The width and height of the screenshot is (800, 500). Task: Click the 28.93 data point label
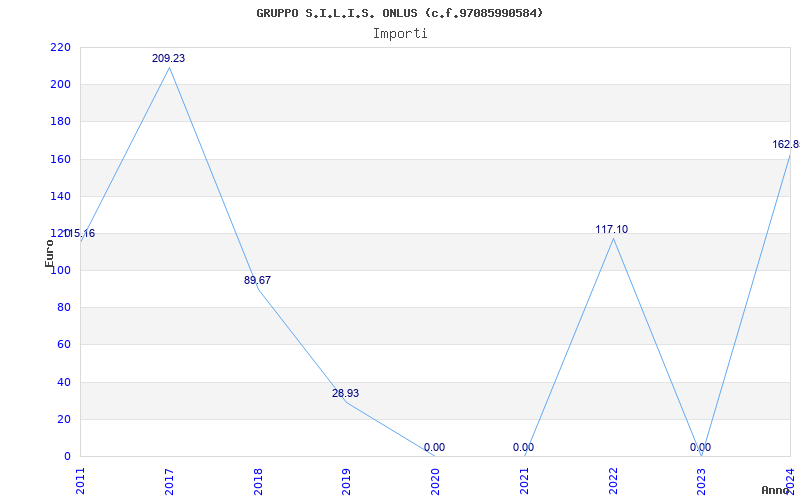345,393
